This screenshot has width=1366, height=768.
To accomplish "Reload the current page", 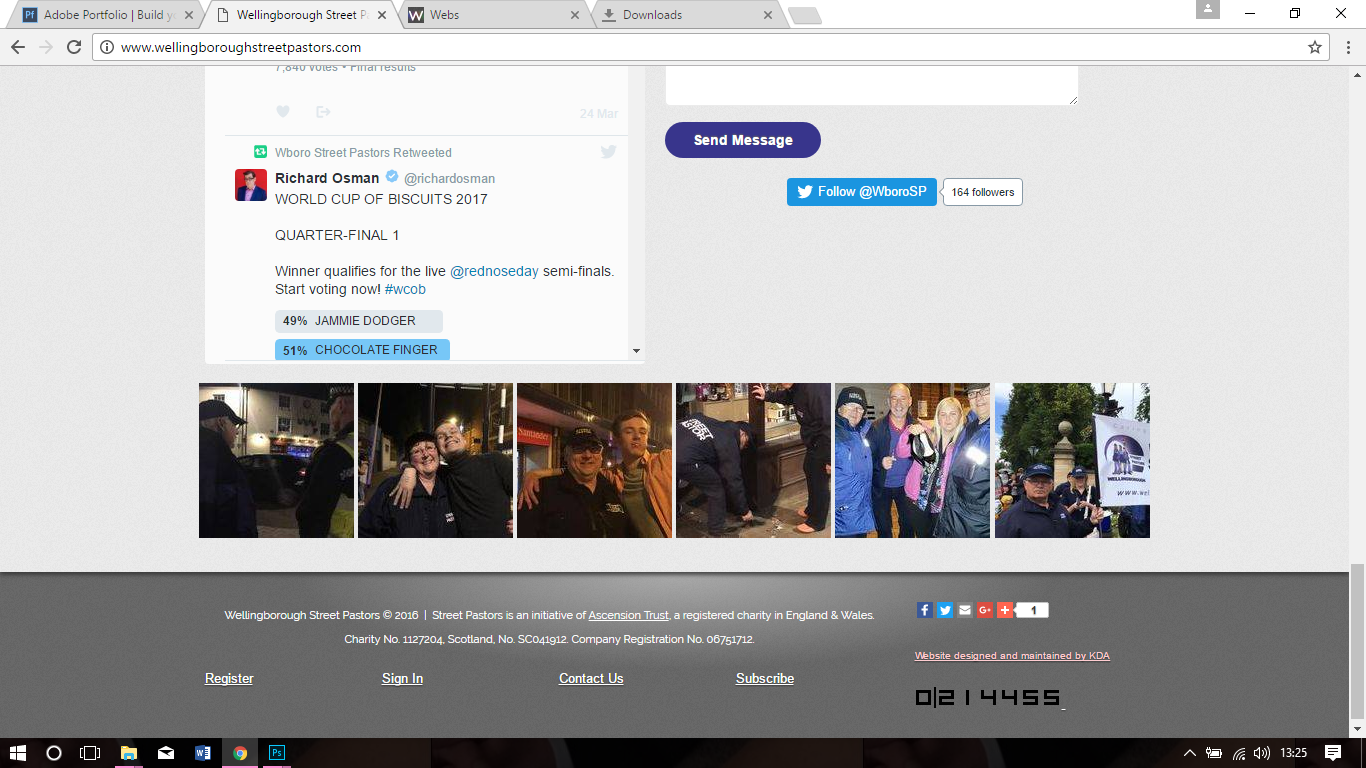I will [x=74, y=47].
